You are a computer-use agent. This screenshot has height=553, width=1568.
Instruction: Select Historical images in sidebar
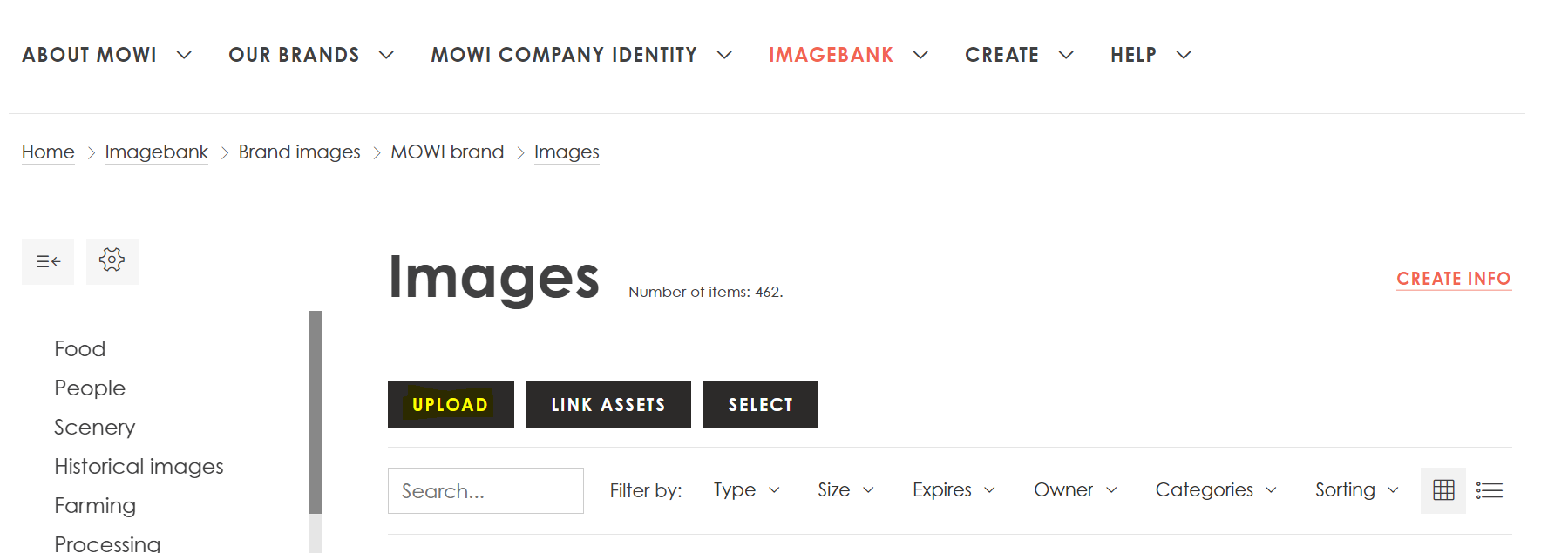(139, 467)
